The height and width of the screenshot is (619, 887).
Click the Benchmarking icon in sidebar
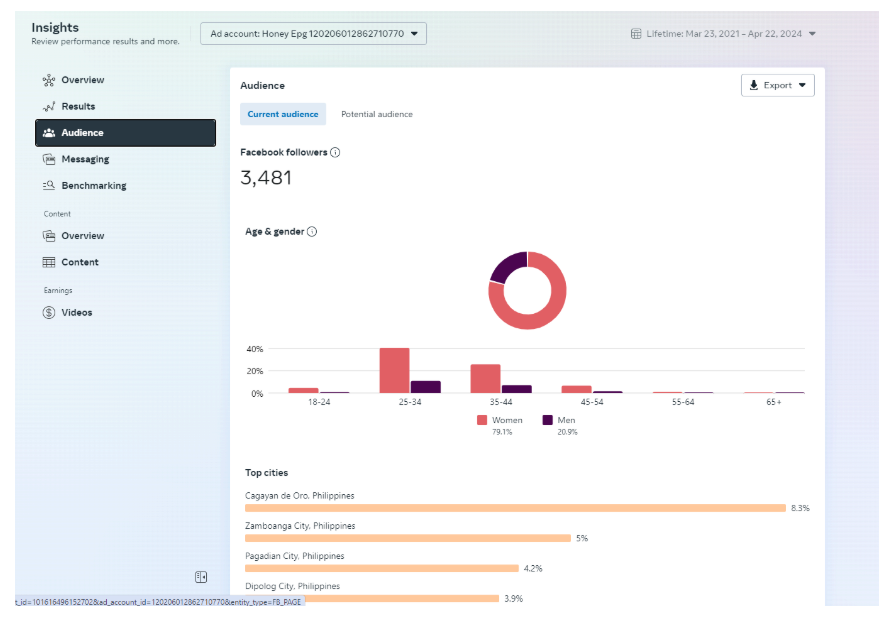point(49,186)
